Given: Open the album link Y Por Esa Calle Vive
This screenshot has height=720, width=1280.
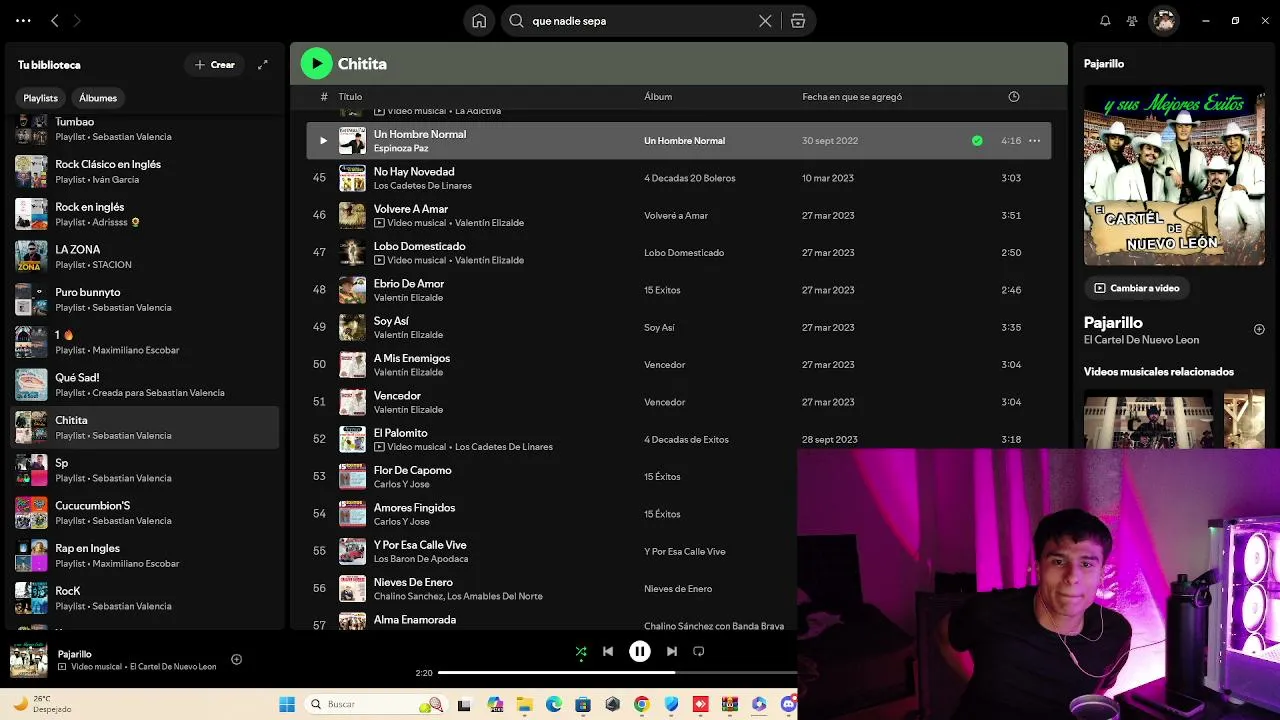Looking at the screenshot, I should [x=685, y=552].
